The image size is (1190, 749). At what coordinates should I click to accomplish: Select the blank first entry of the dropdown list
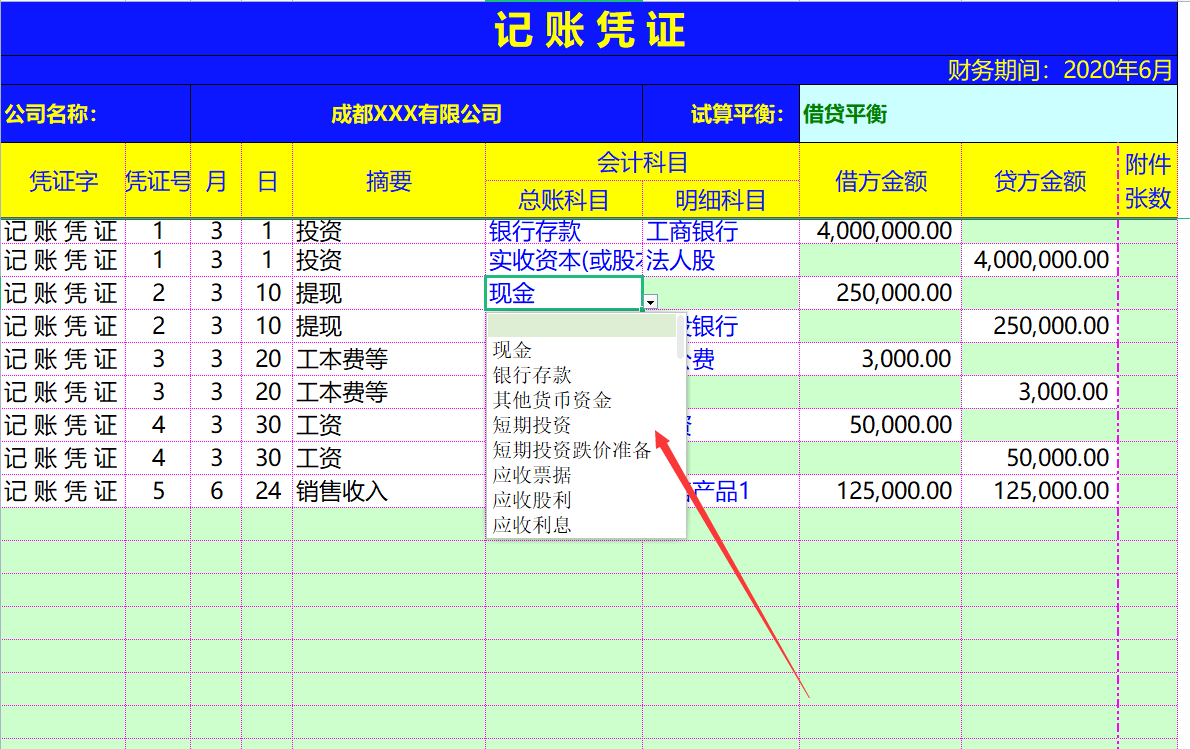(x=582, y=326)
